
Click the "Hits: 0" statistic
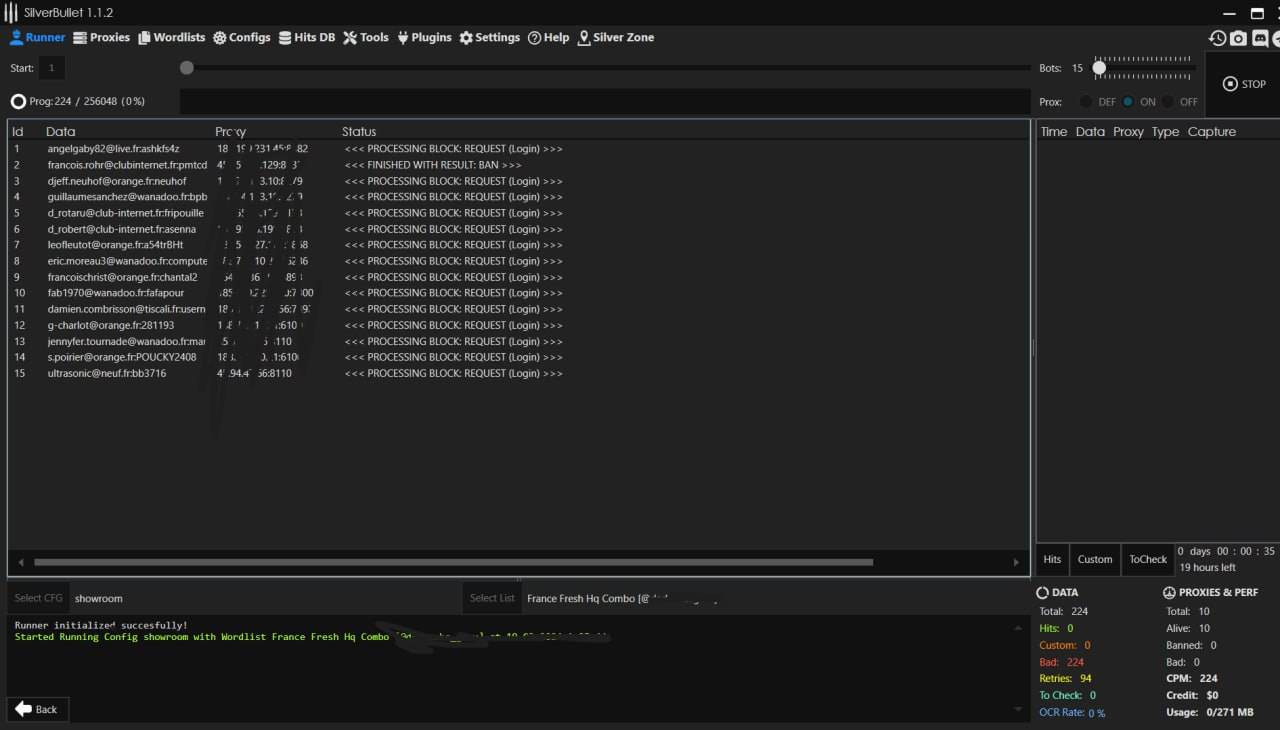coord(1056,628)
